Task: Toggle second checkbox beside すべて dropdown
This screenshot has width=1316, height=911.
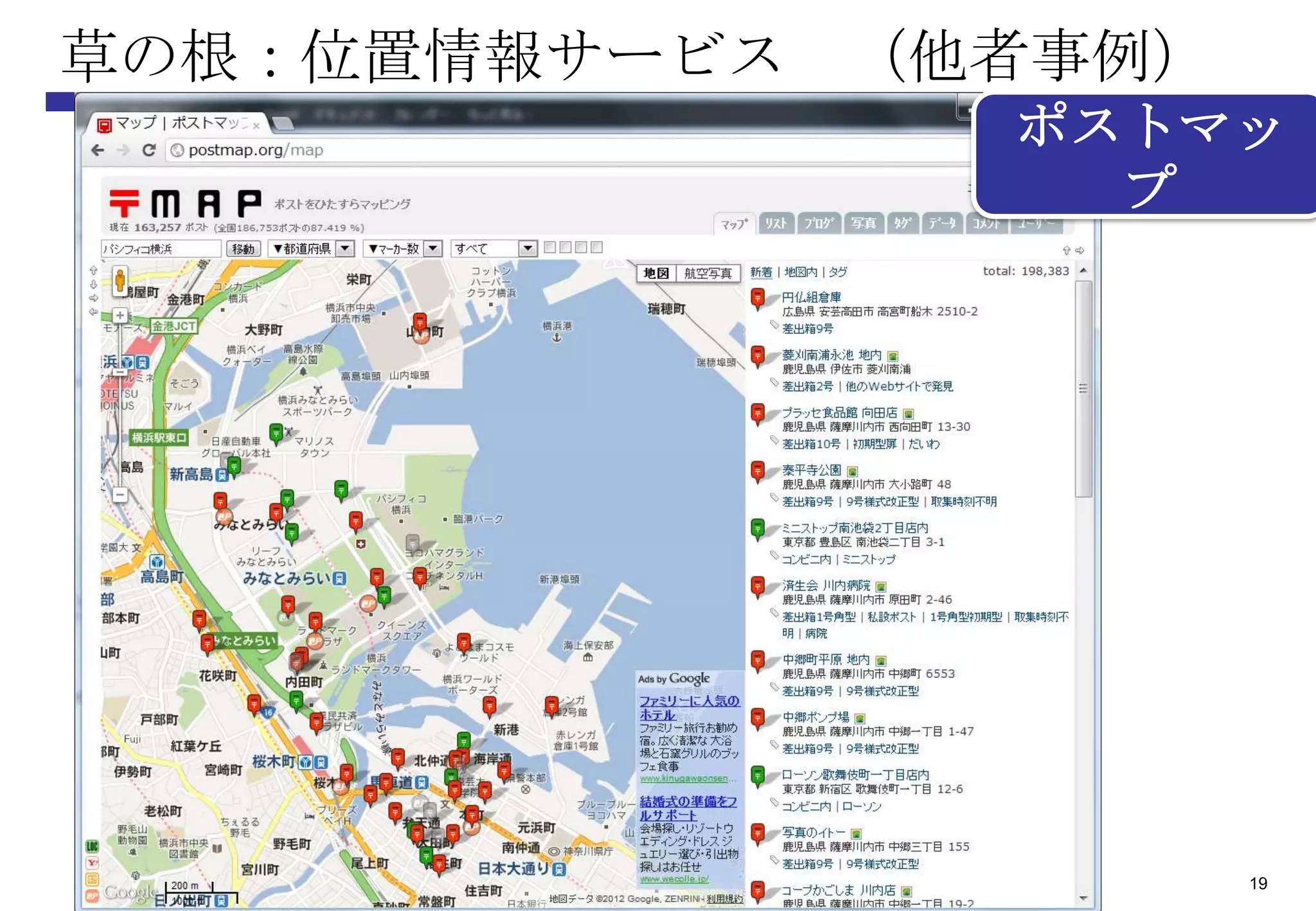Action: (565, 247)
